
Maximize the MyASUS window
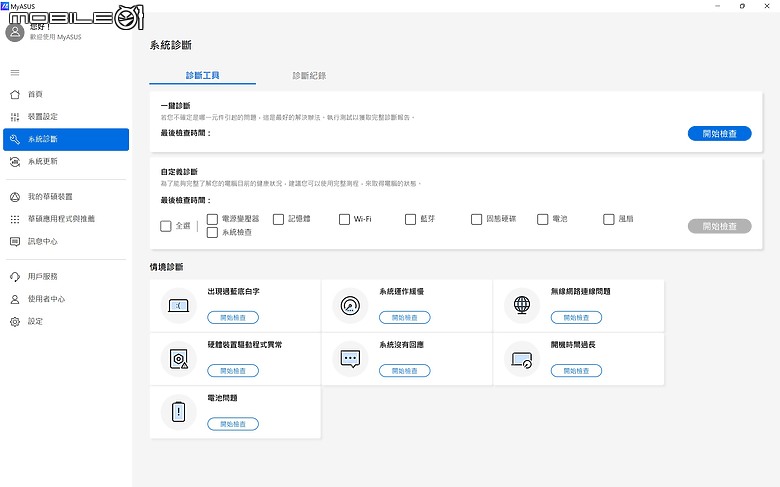point(742,6)
